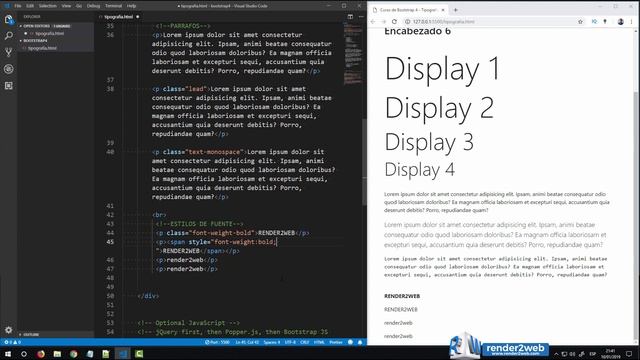Close the Curso de Bootstrap 4 tab
The width and height of the screenshot is (640, 360).
pyautogui.click(x=443, y=10)
